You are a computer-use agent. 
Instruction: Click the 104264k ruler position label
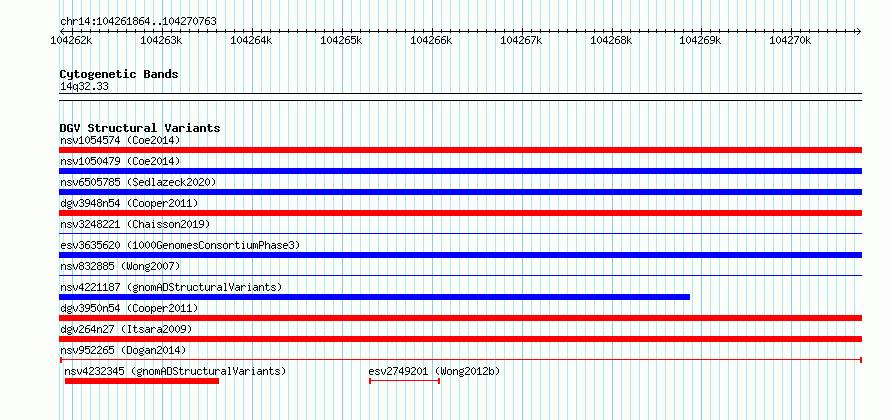click(251, 40)
